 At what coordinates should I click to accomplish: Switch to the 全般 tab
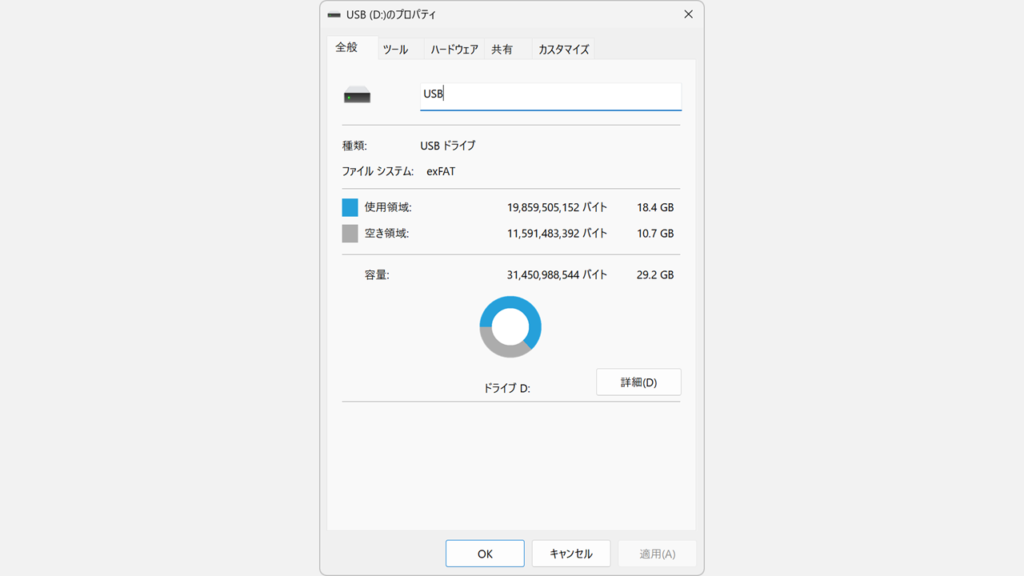tap(352, 48)
